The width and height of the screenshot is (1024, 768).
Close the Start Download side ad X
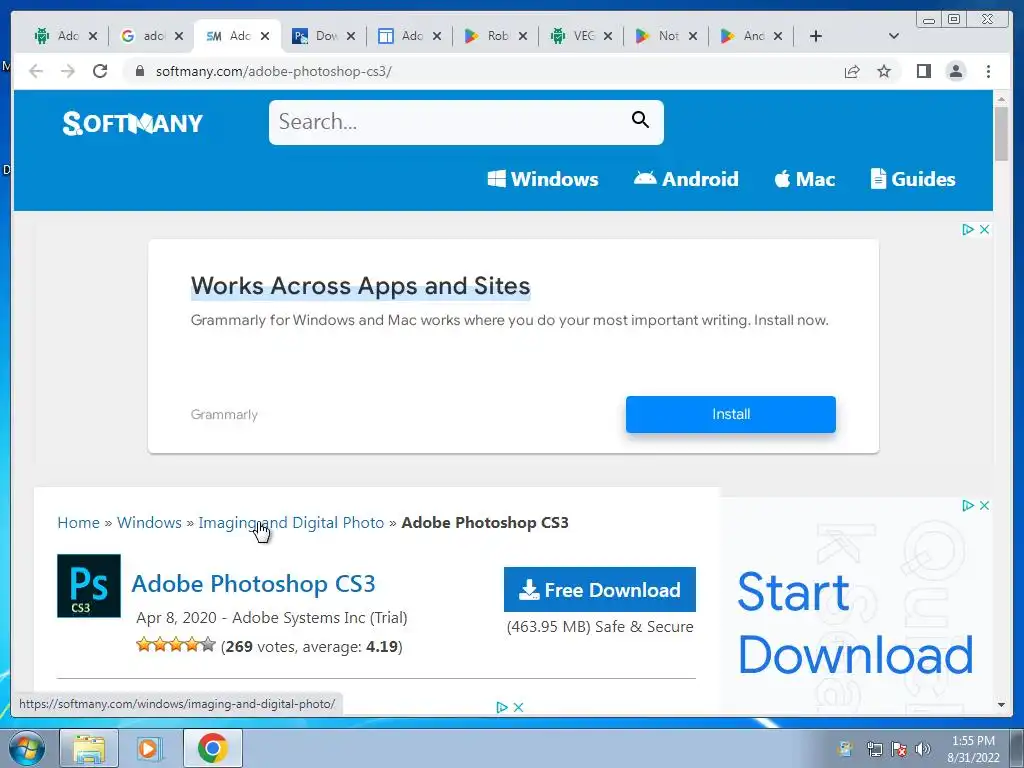[984, 505]
